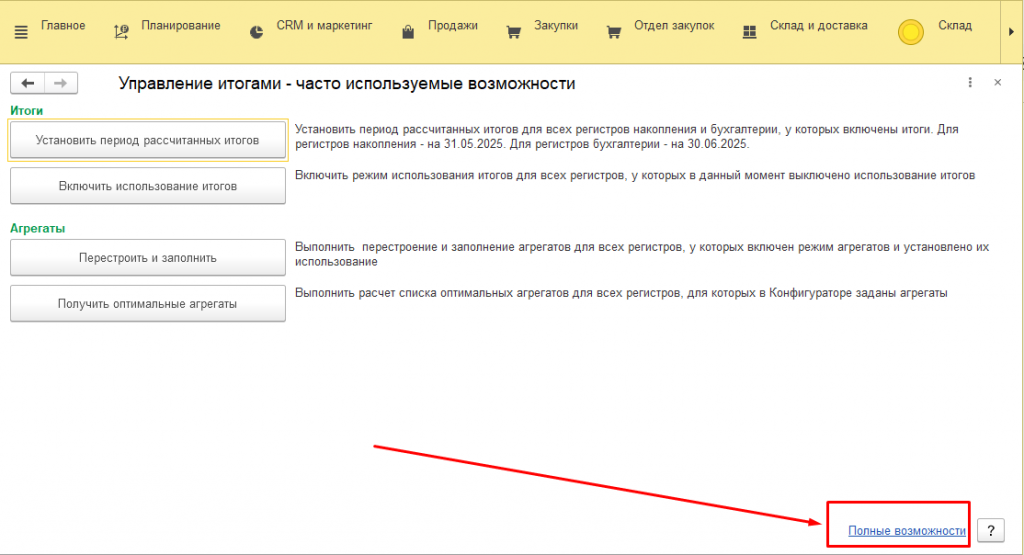Click Получить оптимальные агрегаты button

click(x=148, y=304)
